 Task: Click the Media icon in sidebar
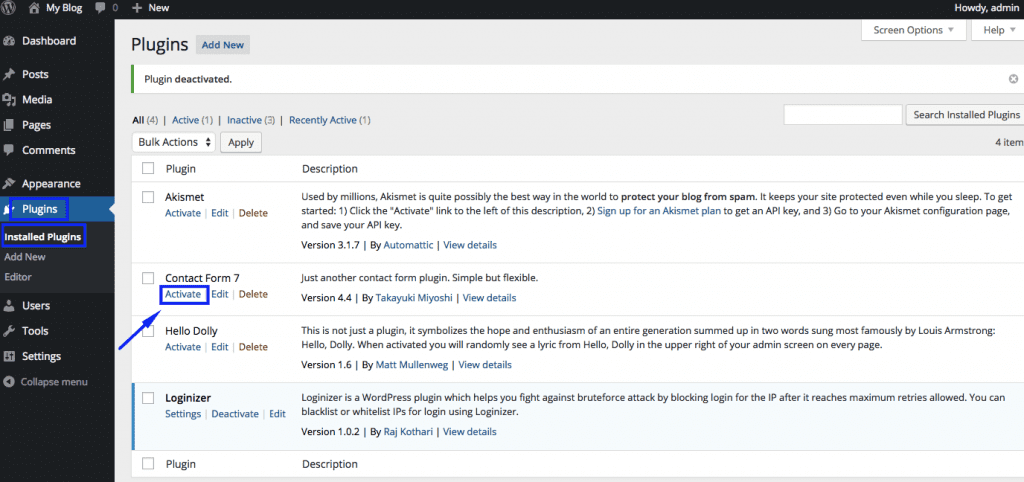tap(9, 100)
